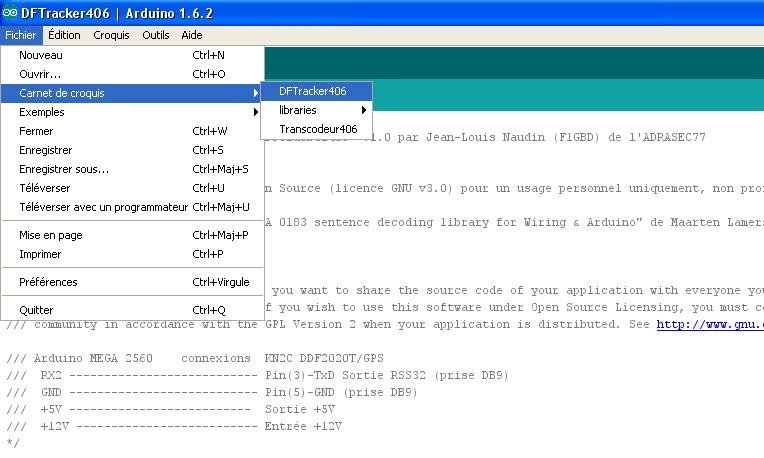Screen dimensions: 764x458
Task: Open Préférences from the Fichier menu
Action: point(133,282)
